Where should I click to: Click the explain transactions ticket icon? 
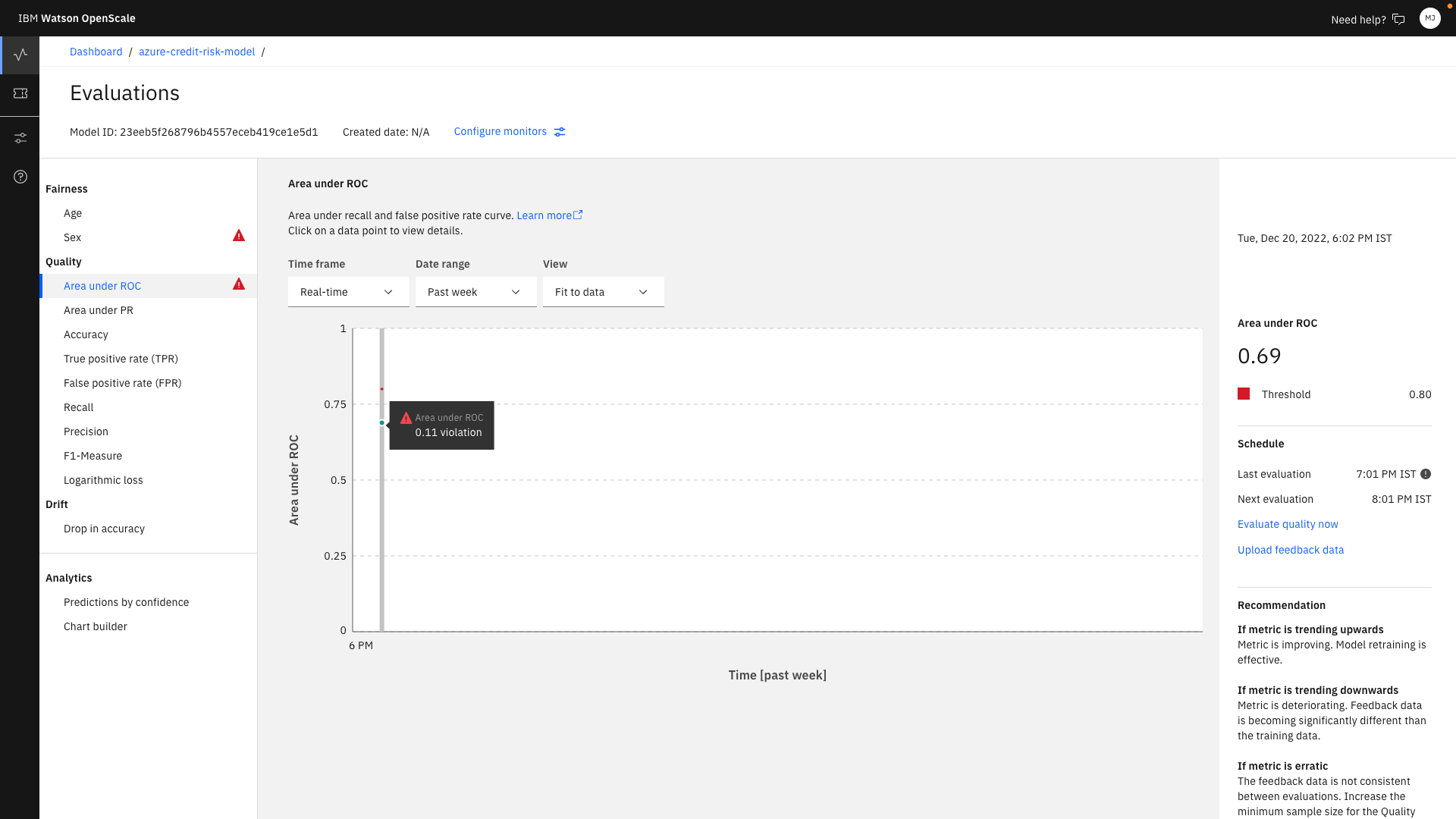tap(20, 93)
